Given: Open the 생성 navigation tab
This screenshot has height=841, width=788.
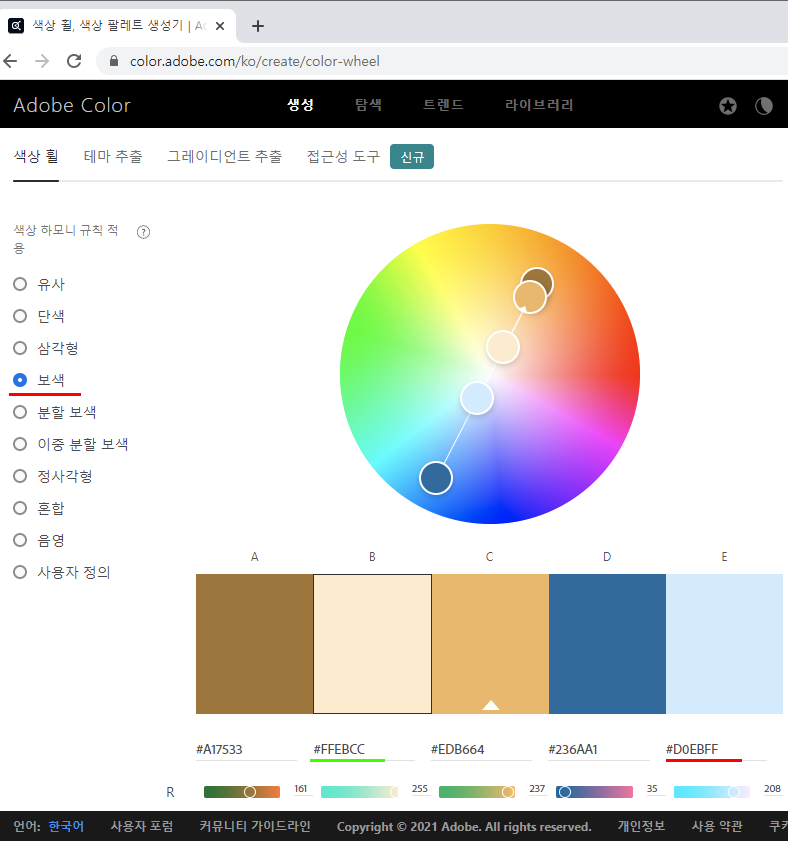Looking at the screenshot, I should coord(300,105).
